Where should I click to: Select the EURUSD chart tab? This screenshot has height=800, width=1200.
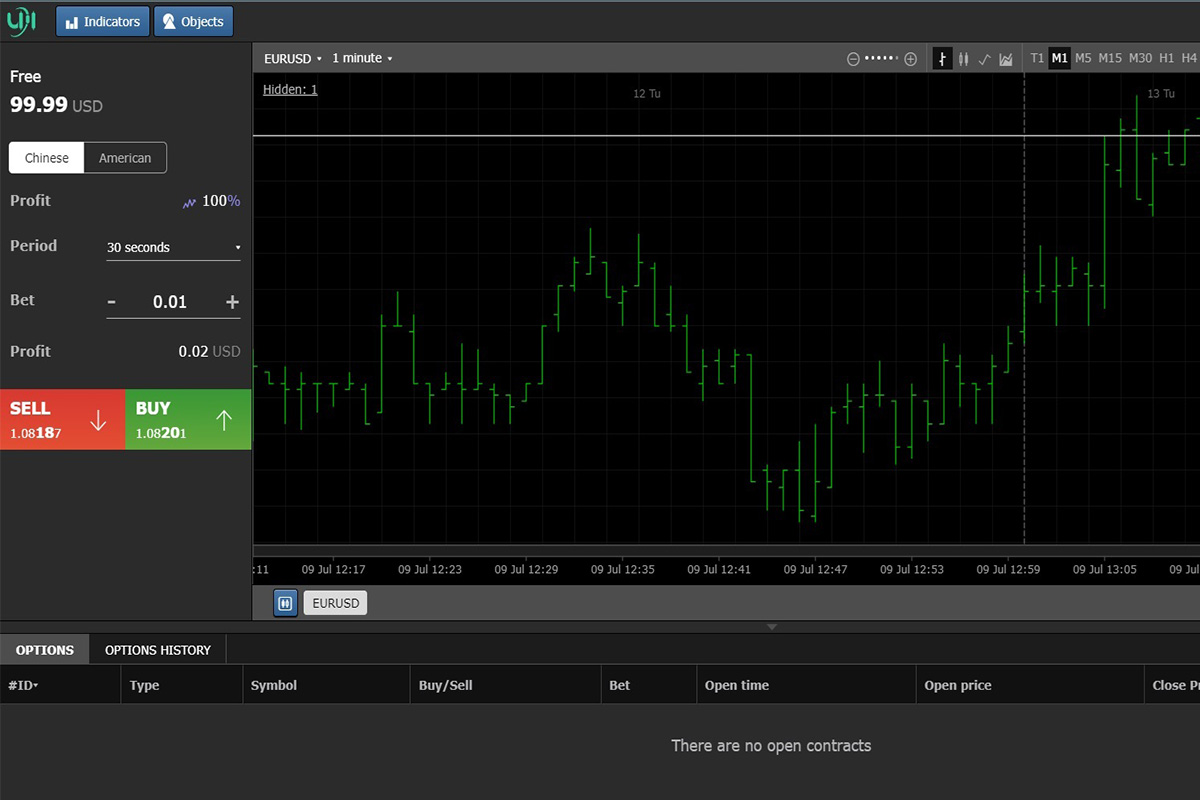[335, 603]
